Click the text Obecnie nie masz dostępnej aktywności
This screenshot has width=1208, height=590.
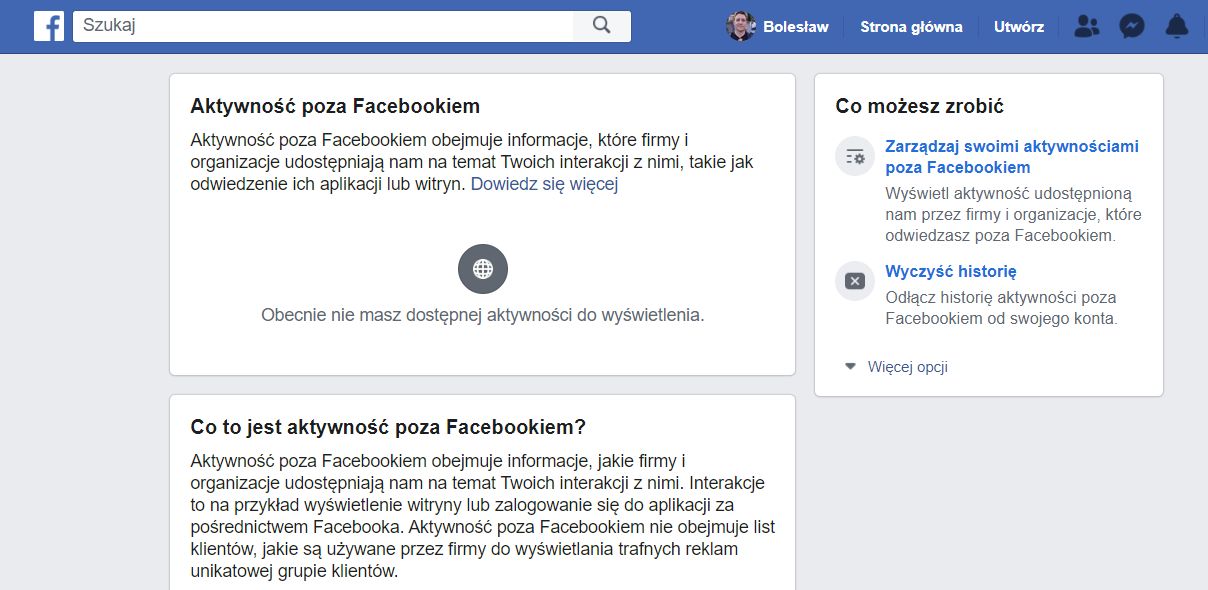483,314
